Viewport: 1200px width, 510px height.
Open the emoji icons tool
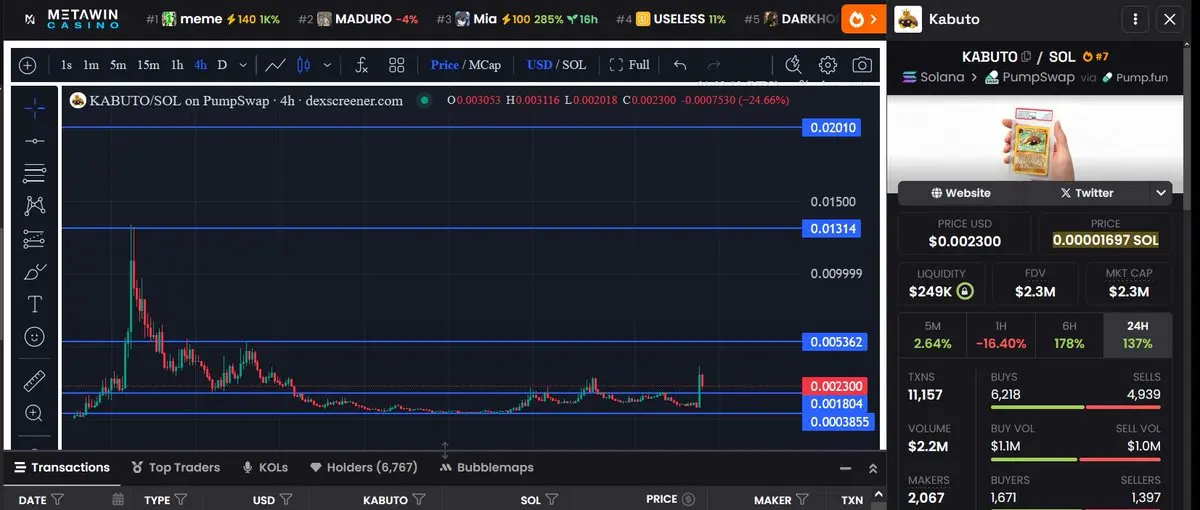pyautogui.click(x=34, y=337)
